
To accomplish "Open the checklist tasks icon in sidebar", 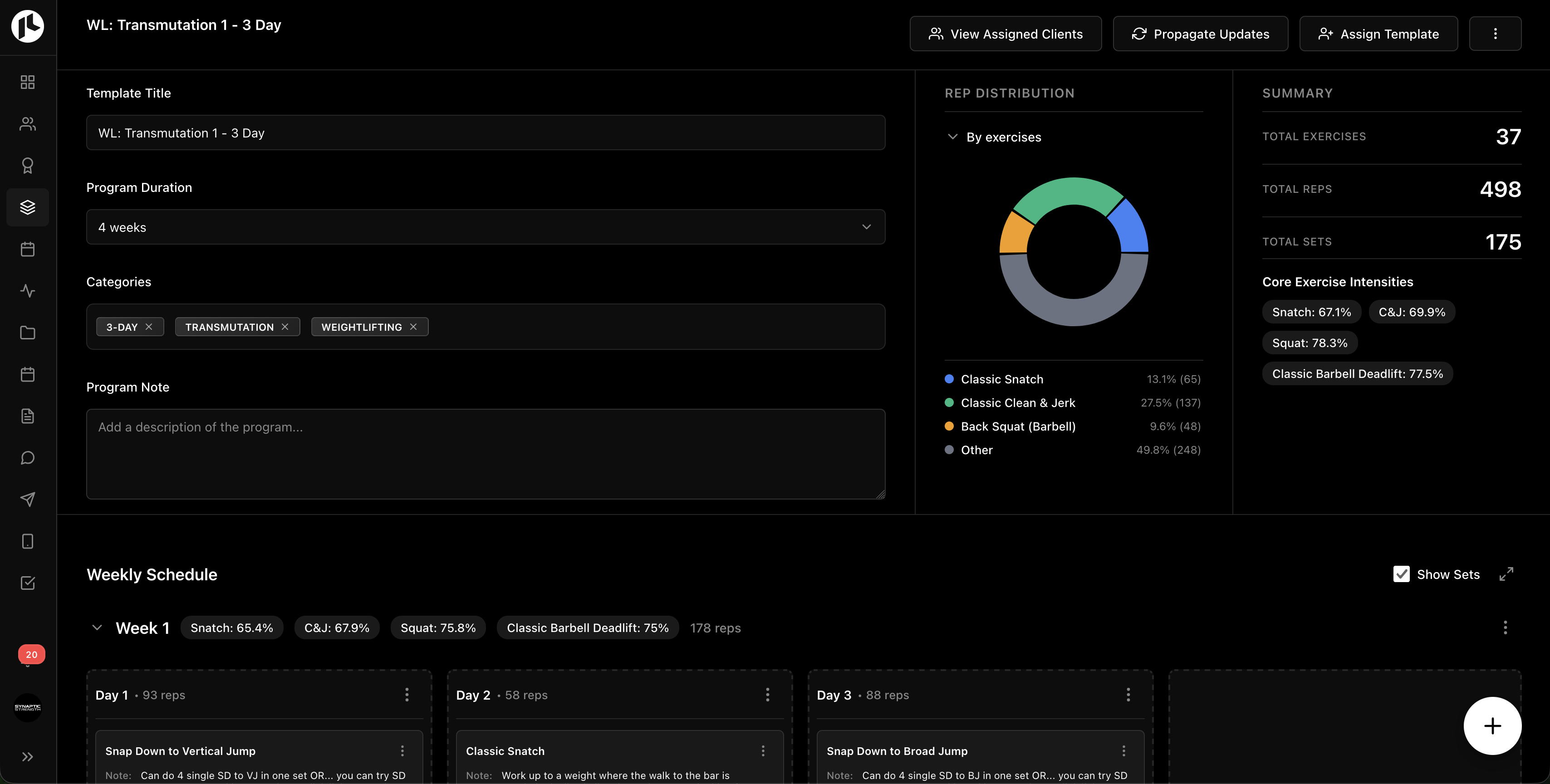I will 28,583.
